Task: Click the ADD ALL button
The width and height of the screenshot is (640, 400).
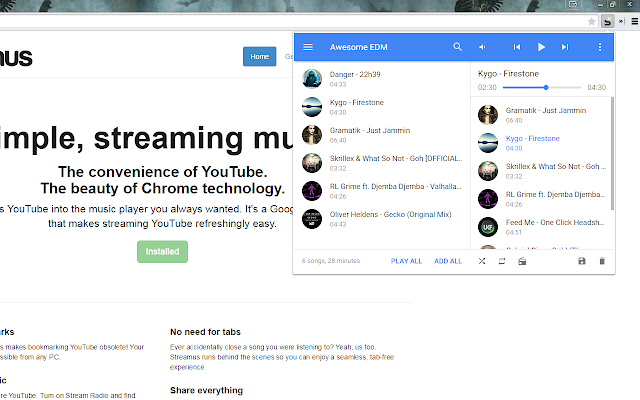Action: (447, 261)
